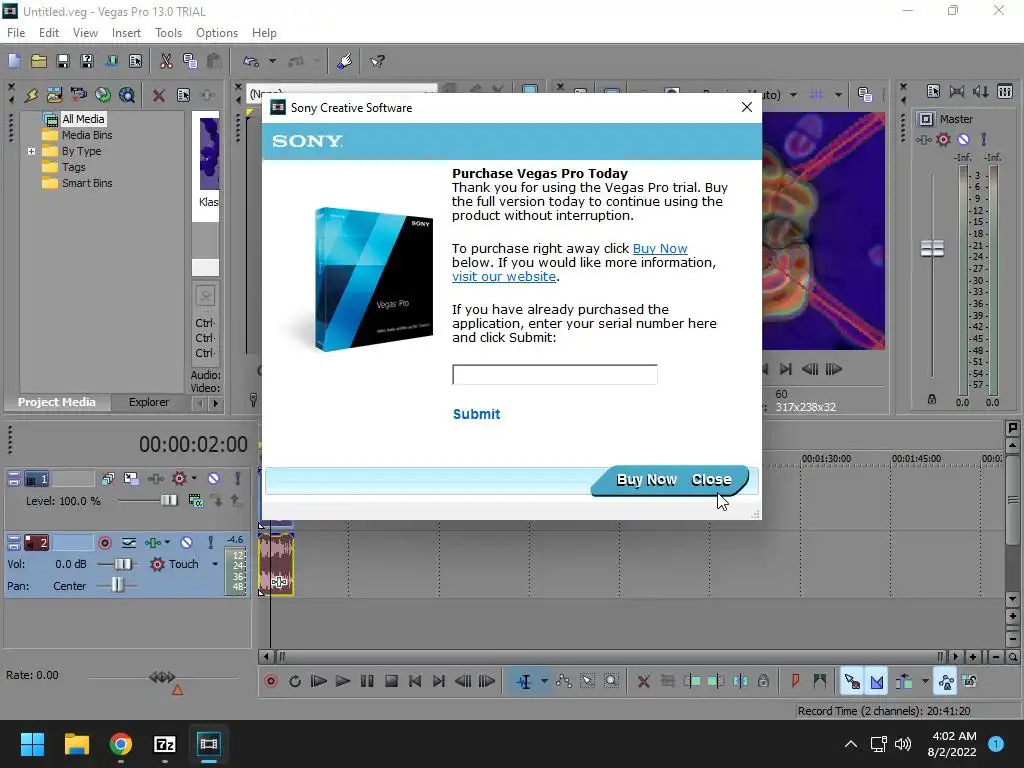Screen dimensions: 1024x768
Task: Toggle Loop Playback in transport bar
Action: pos(295,682)
